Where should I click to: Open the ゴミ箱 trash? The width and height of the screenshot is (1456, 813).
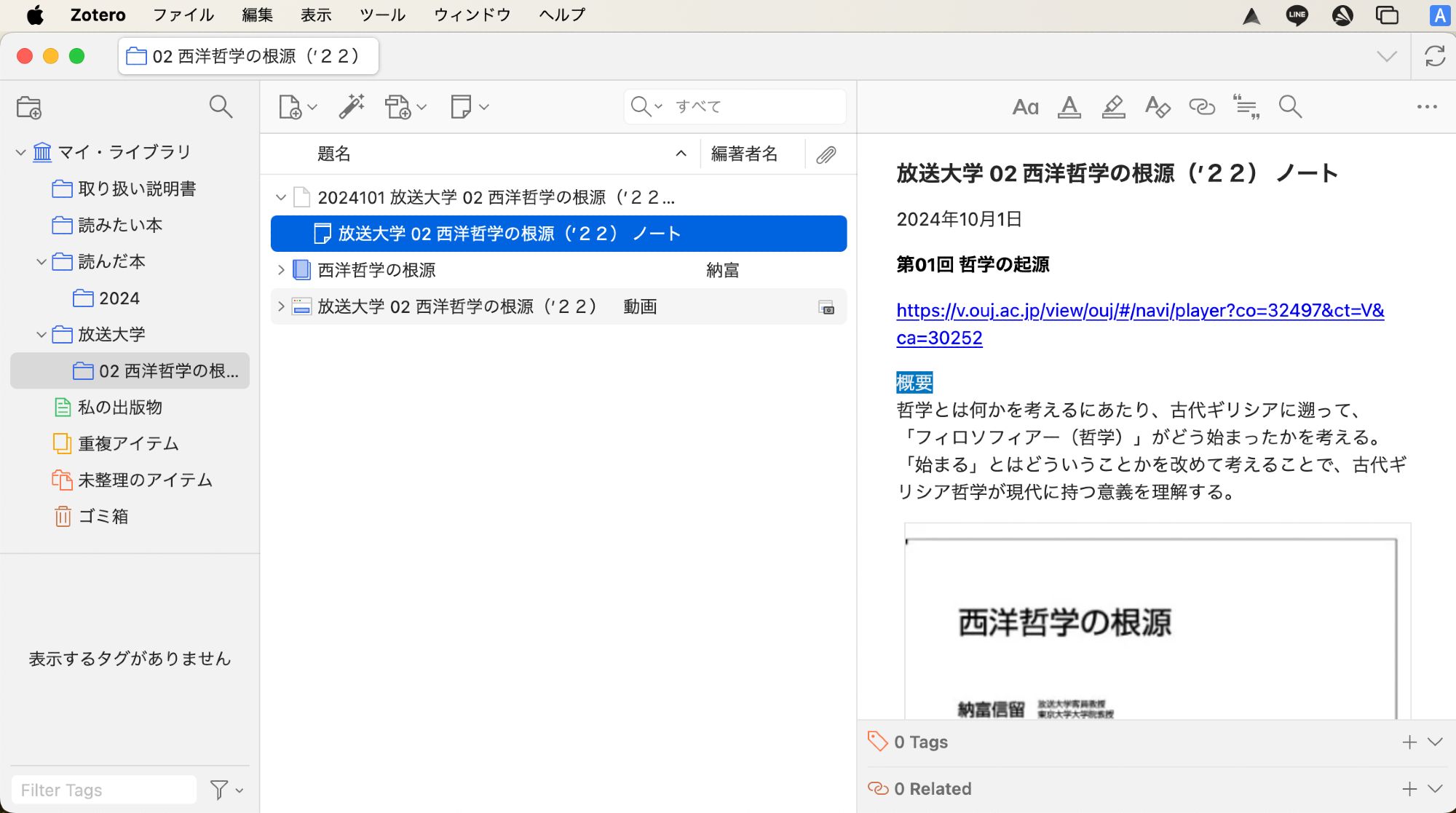pos(130,516)
